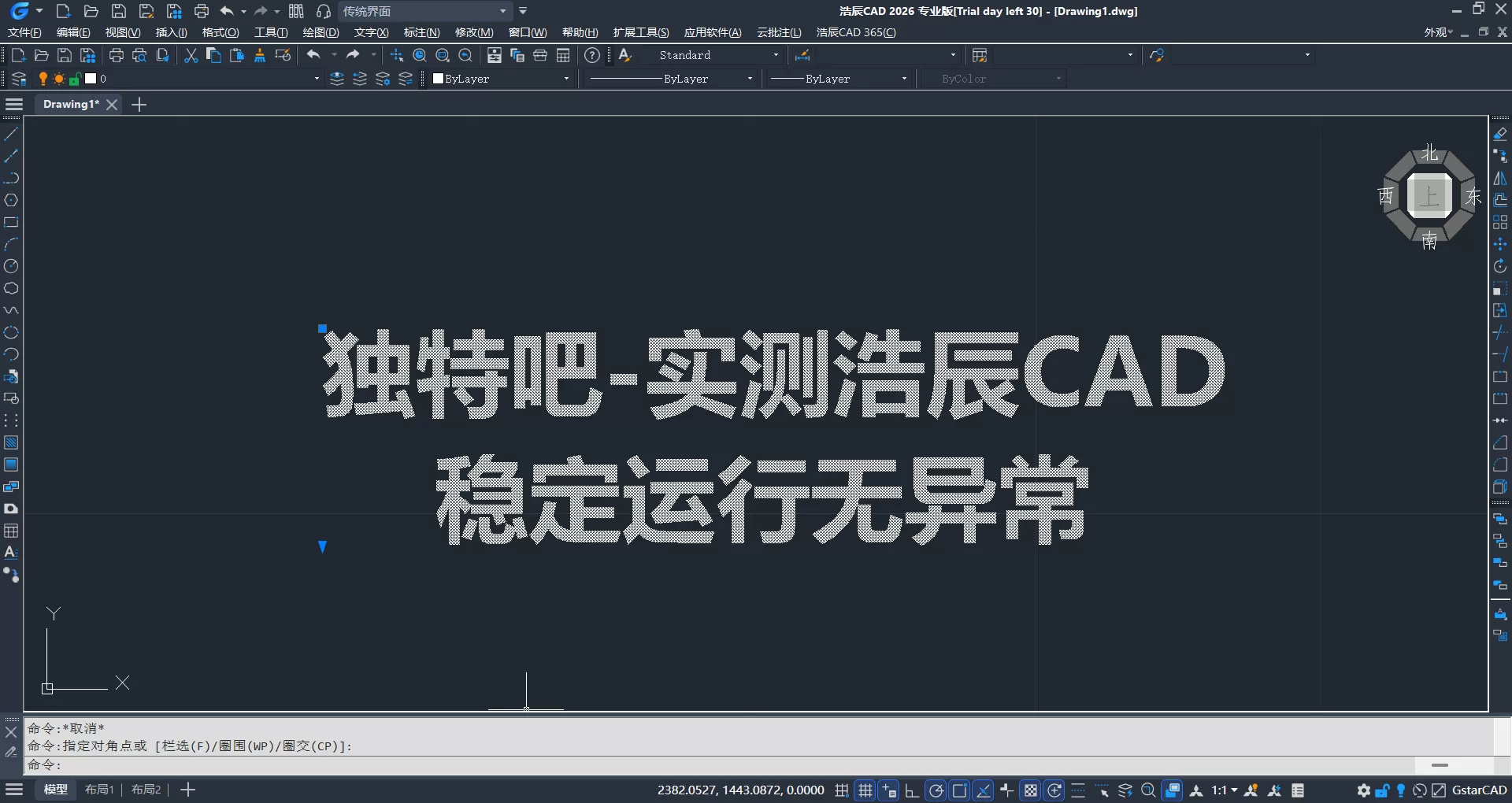Toggle Ortho mode in the status bar

910,790
